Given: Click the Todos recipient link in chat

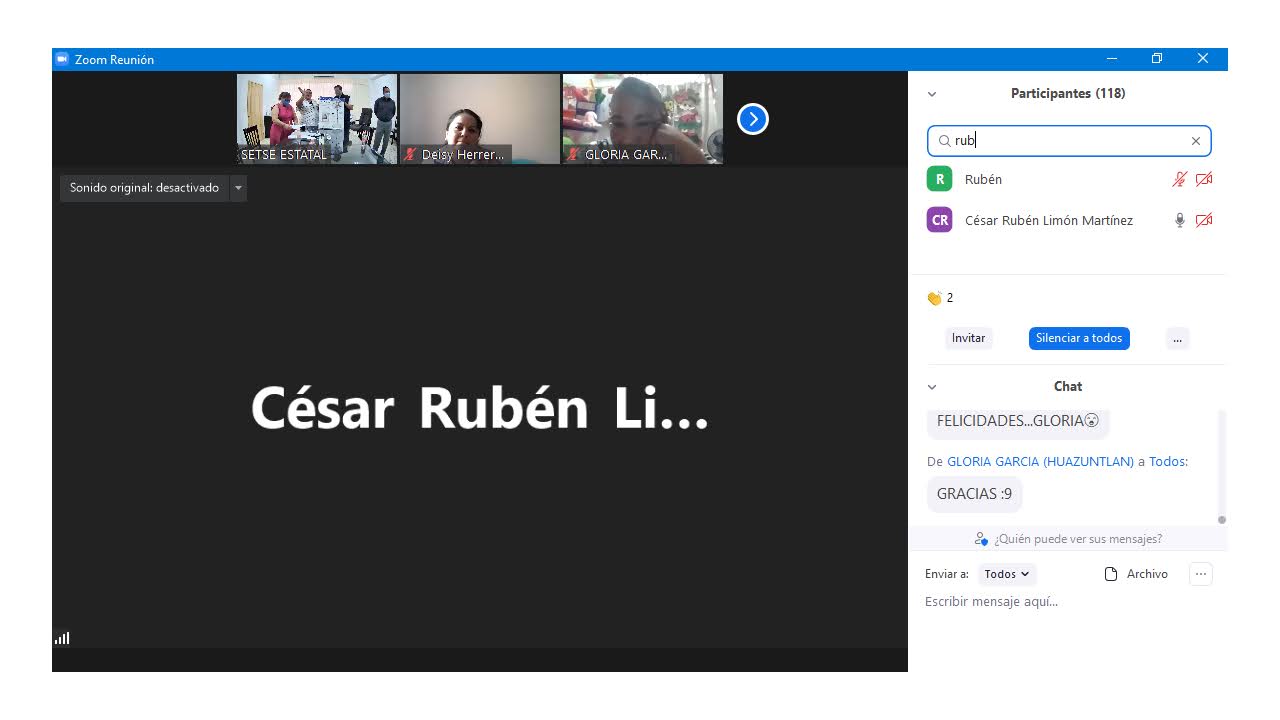Looking at the screenshot, I should pyautogui.click(x=1166, y=462).
